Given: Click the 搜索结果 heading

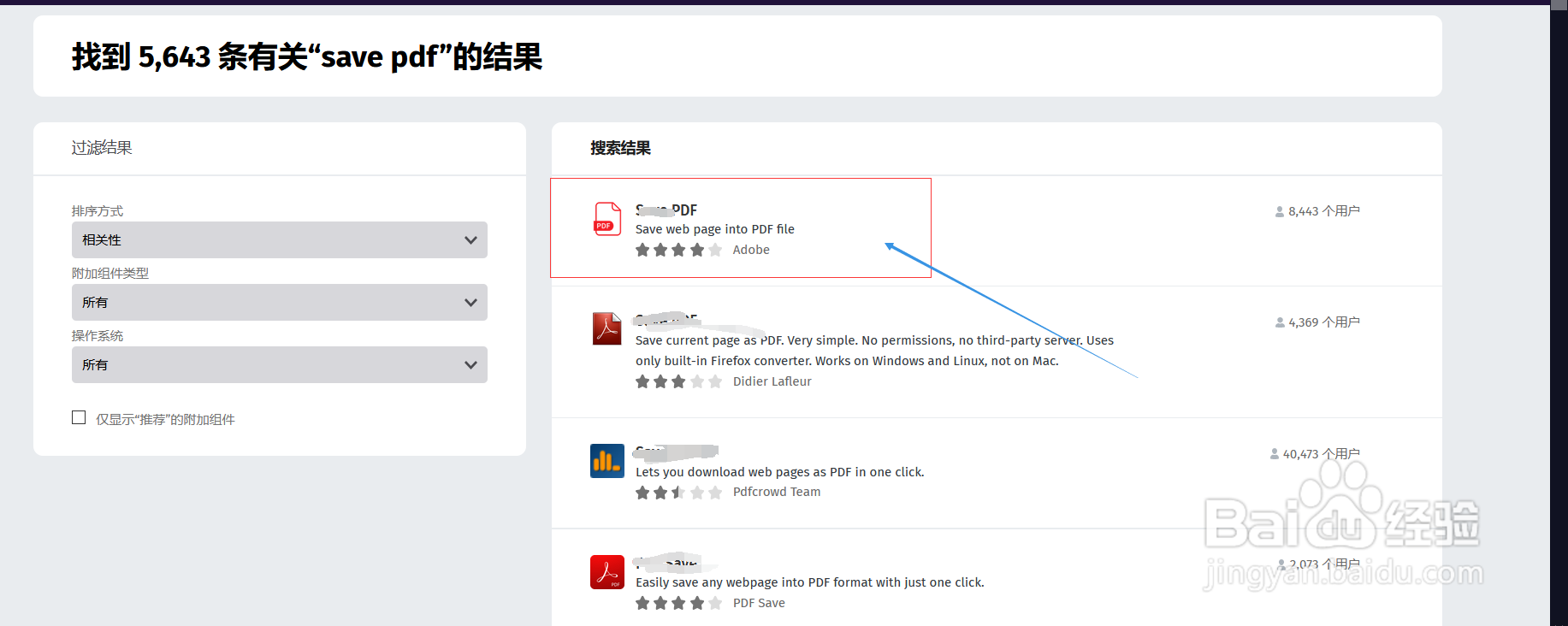Looking at the screenshot, I should click(x=620, y=148).
